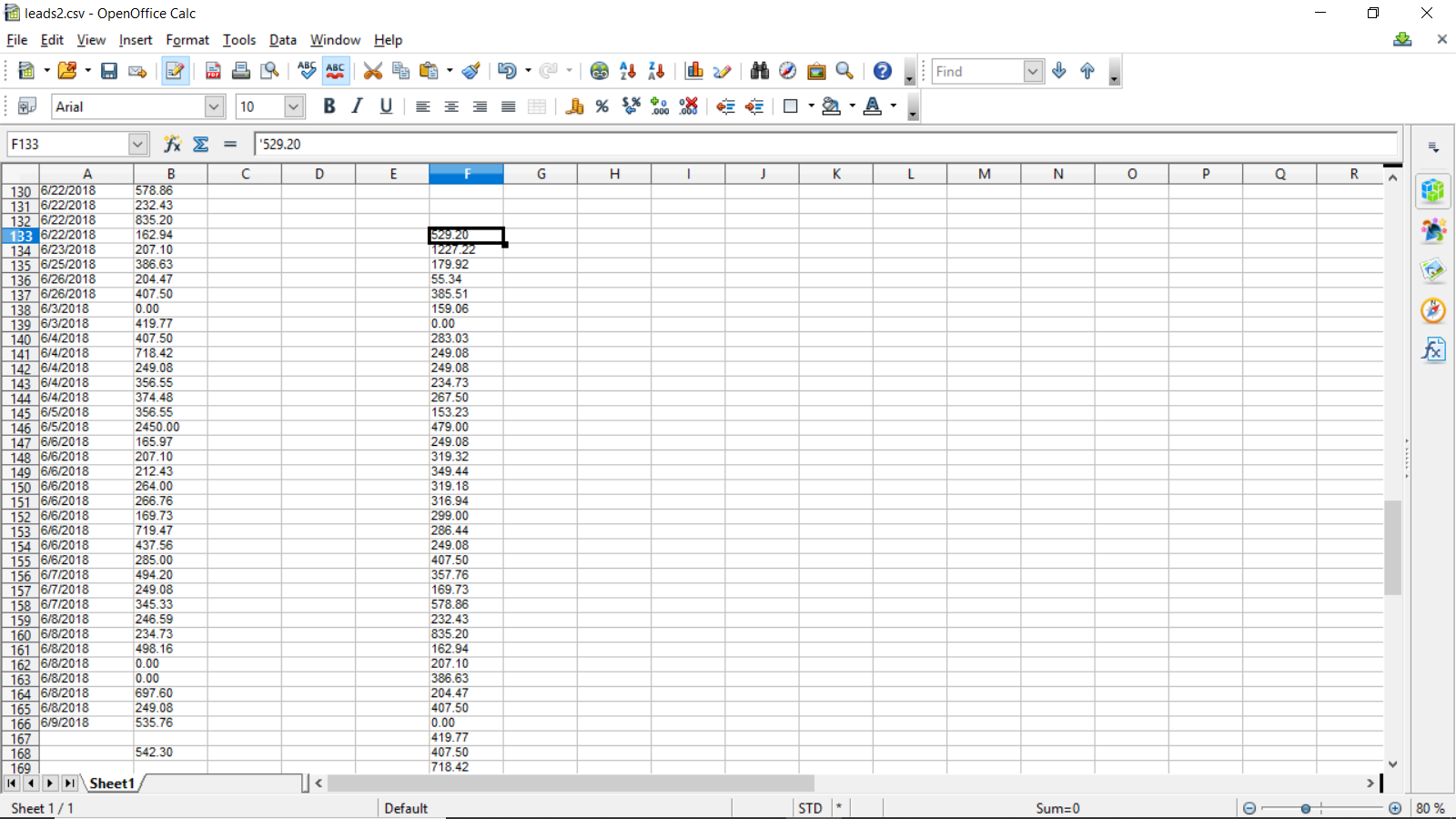
Task: Open the Name Box dropdown arrow
Action: pos(137,144)
